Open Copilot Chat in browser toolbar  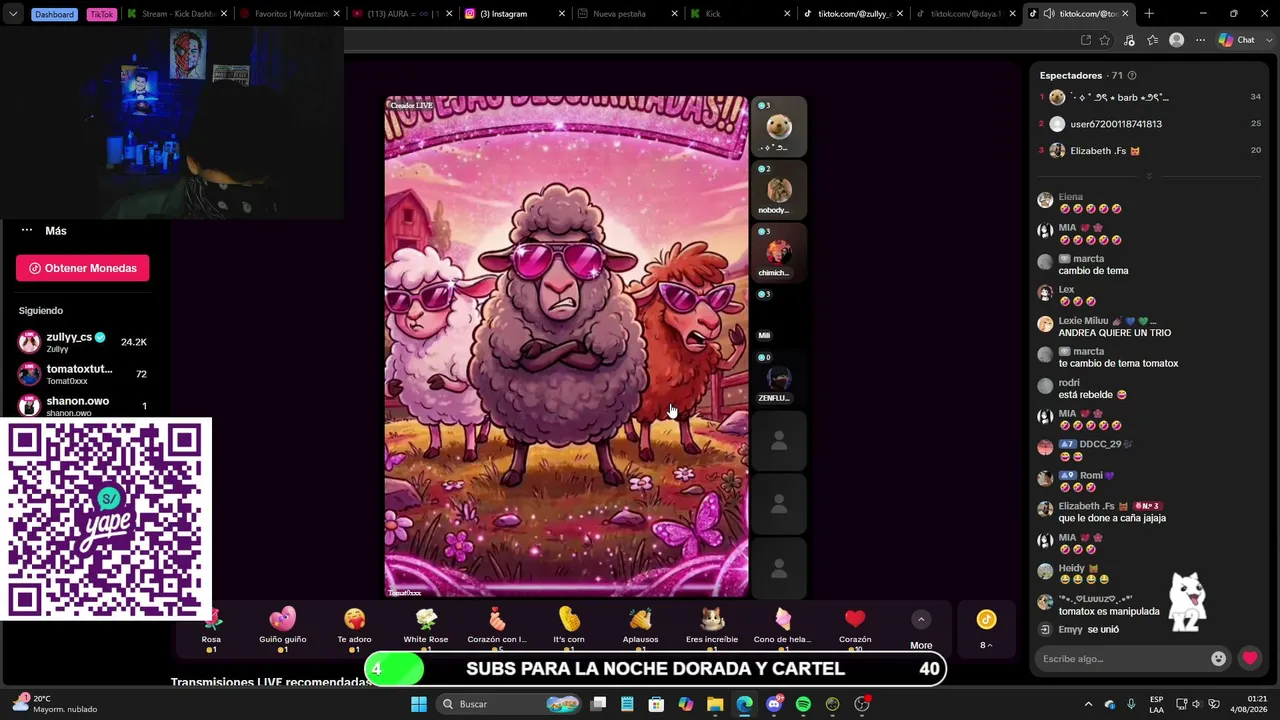click(1237, 40)
